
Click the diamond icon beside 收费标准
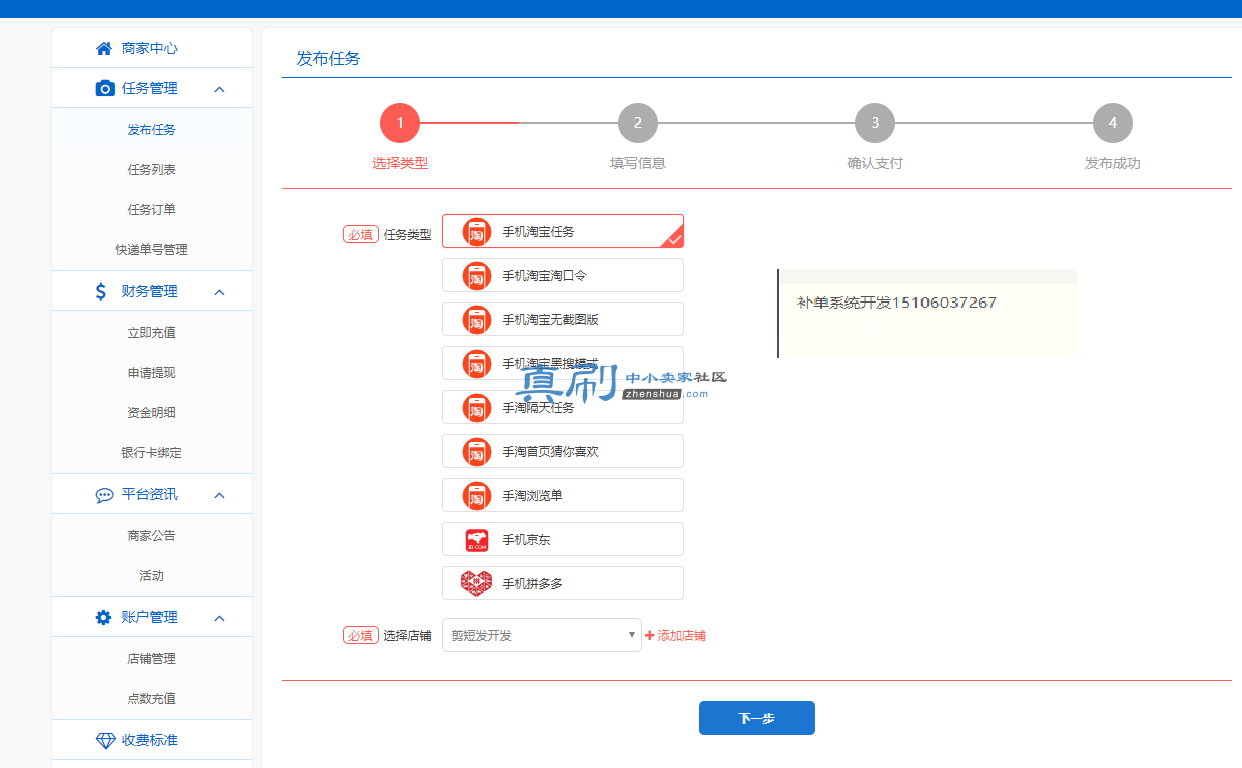[x=105, y=740]
